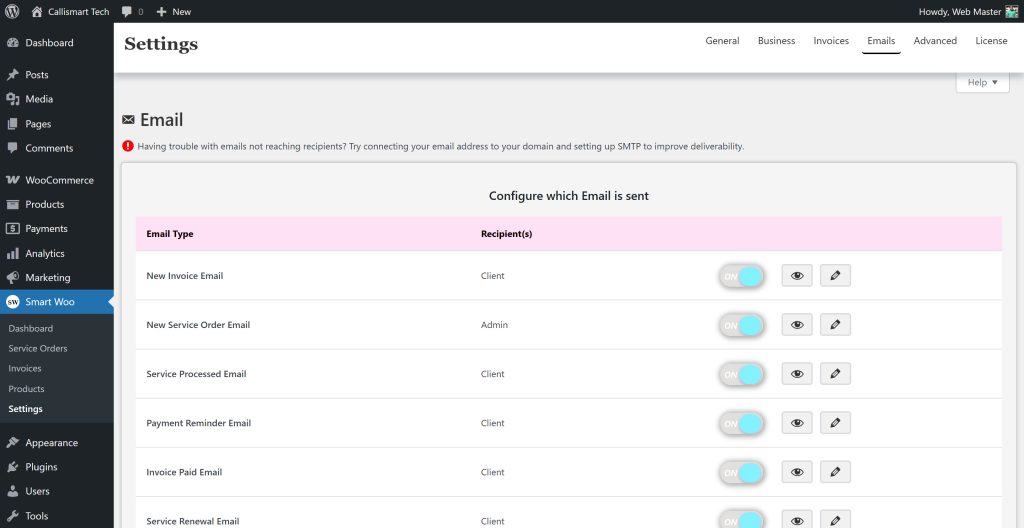Click the New content button in admin bar
The image size is (1024, 528).
click(174, 11)
